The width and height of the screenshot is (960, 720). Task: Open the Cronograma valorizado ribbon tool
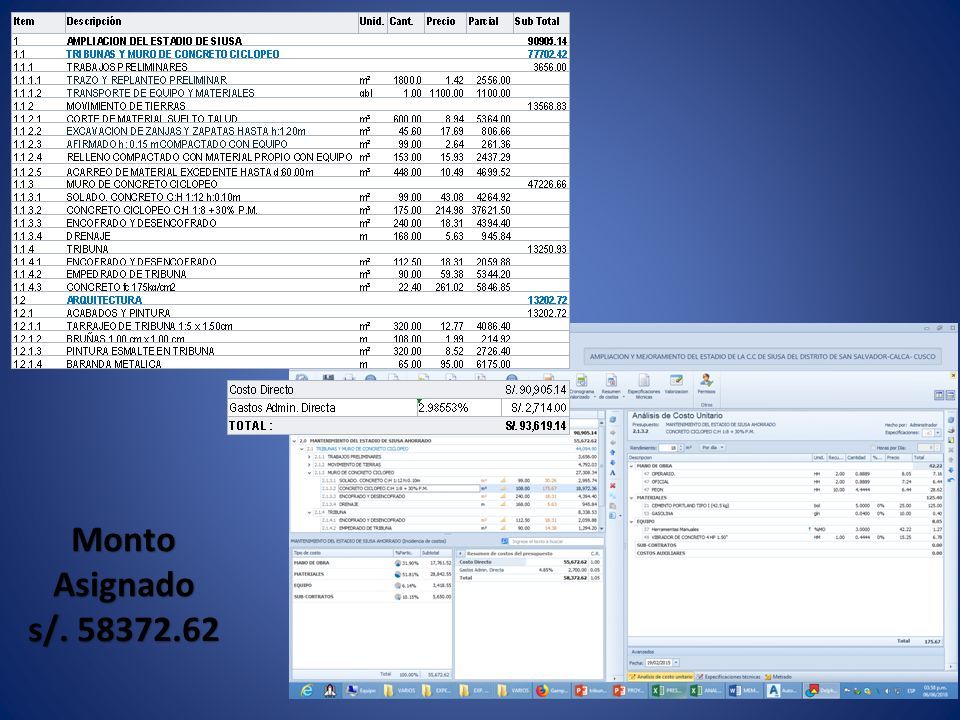click(582, 386)
